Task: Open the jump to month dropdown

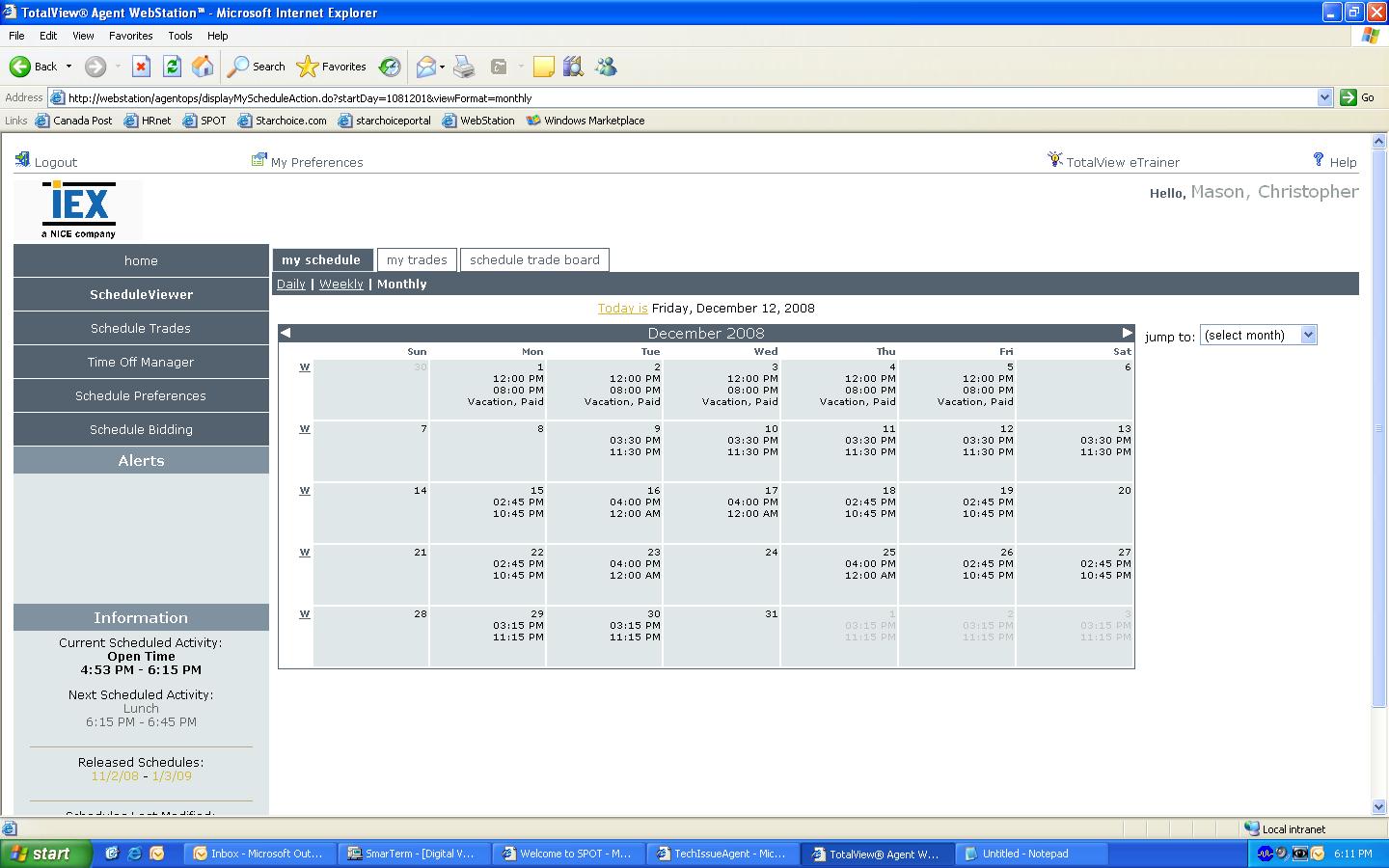Action: pos(1258,336)
